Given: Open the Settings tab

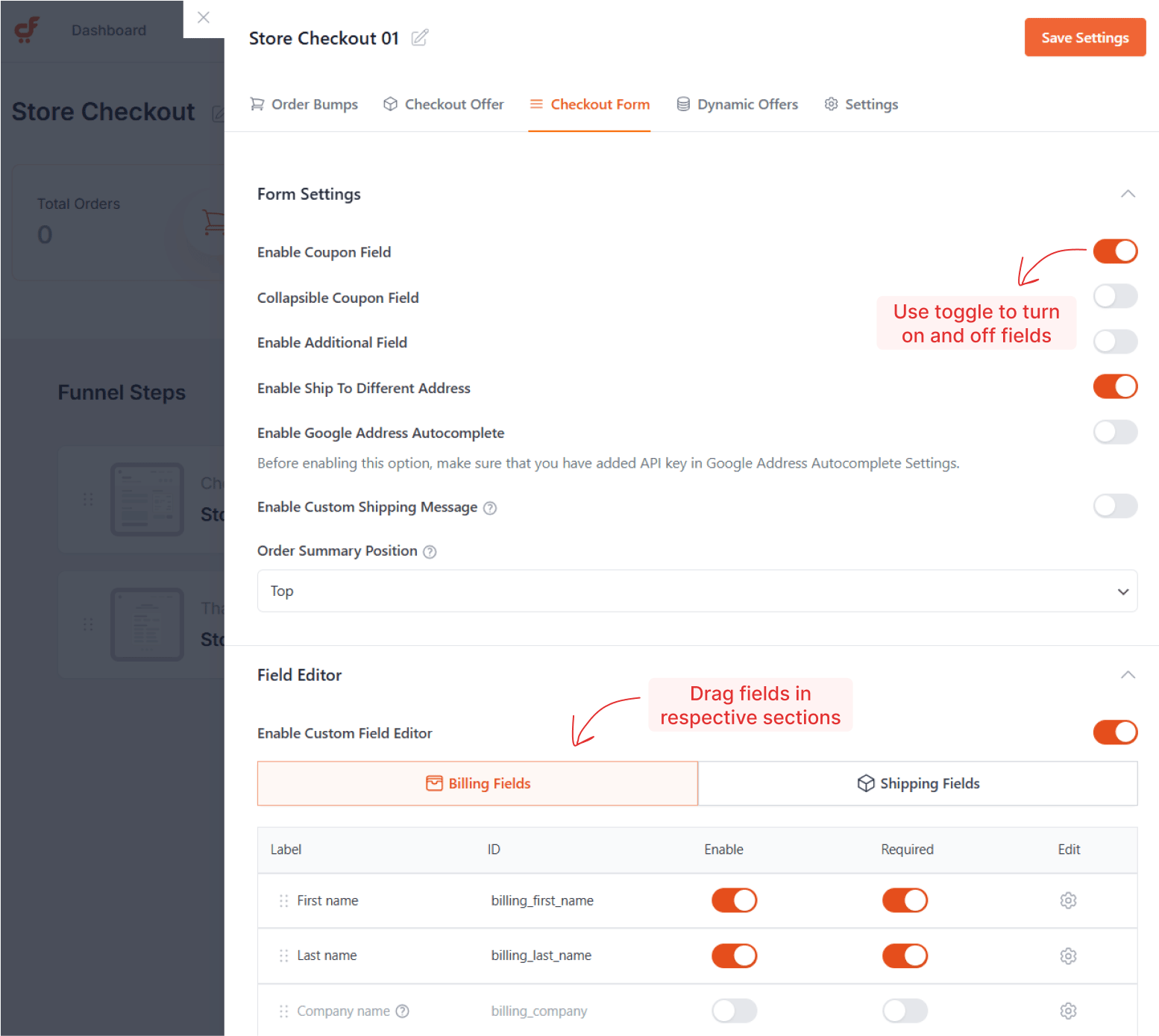Looking at the screenshot, I should point(861,104).
